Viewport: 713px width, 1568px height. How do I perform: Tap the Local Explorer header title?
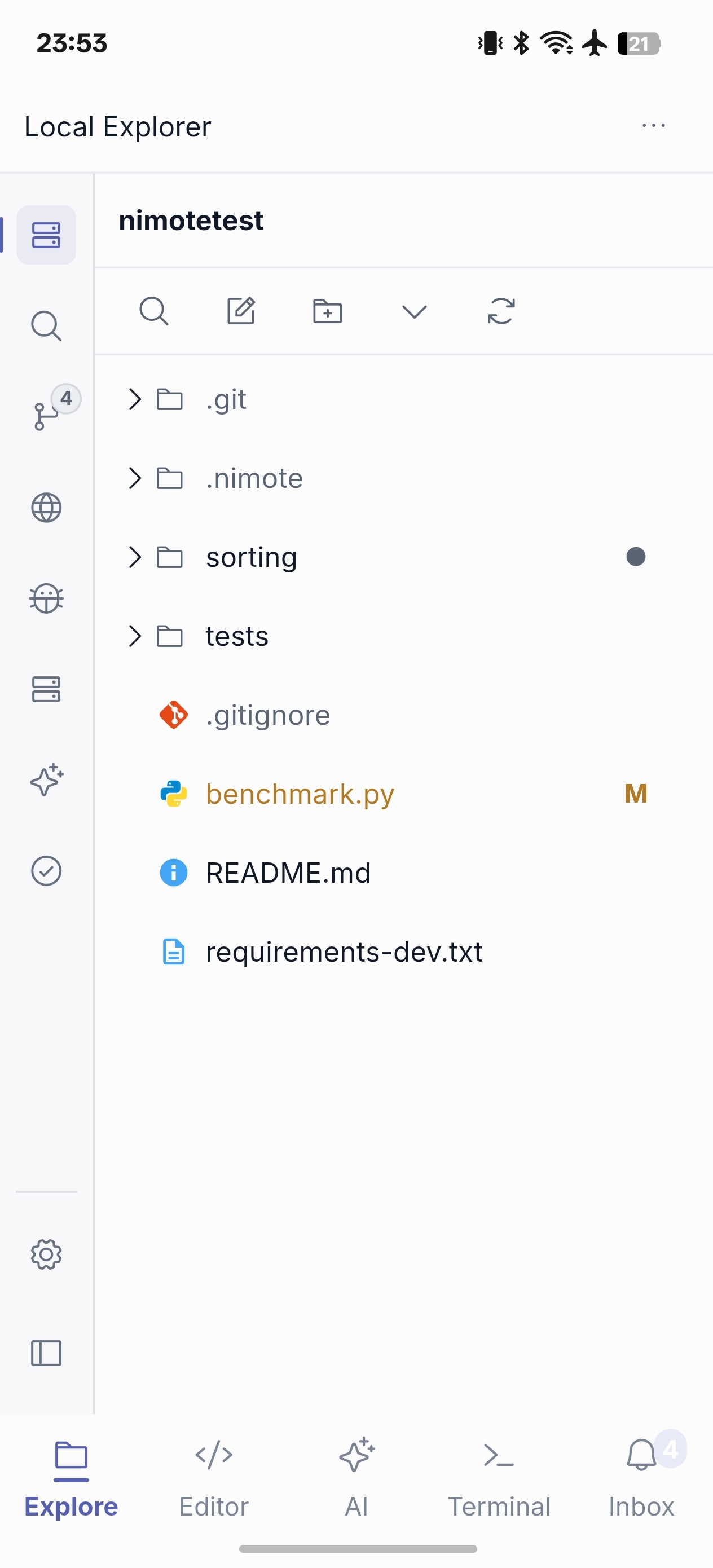click(x=117, y=126)
